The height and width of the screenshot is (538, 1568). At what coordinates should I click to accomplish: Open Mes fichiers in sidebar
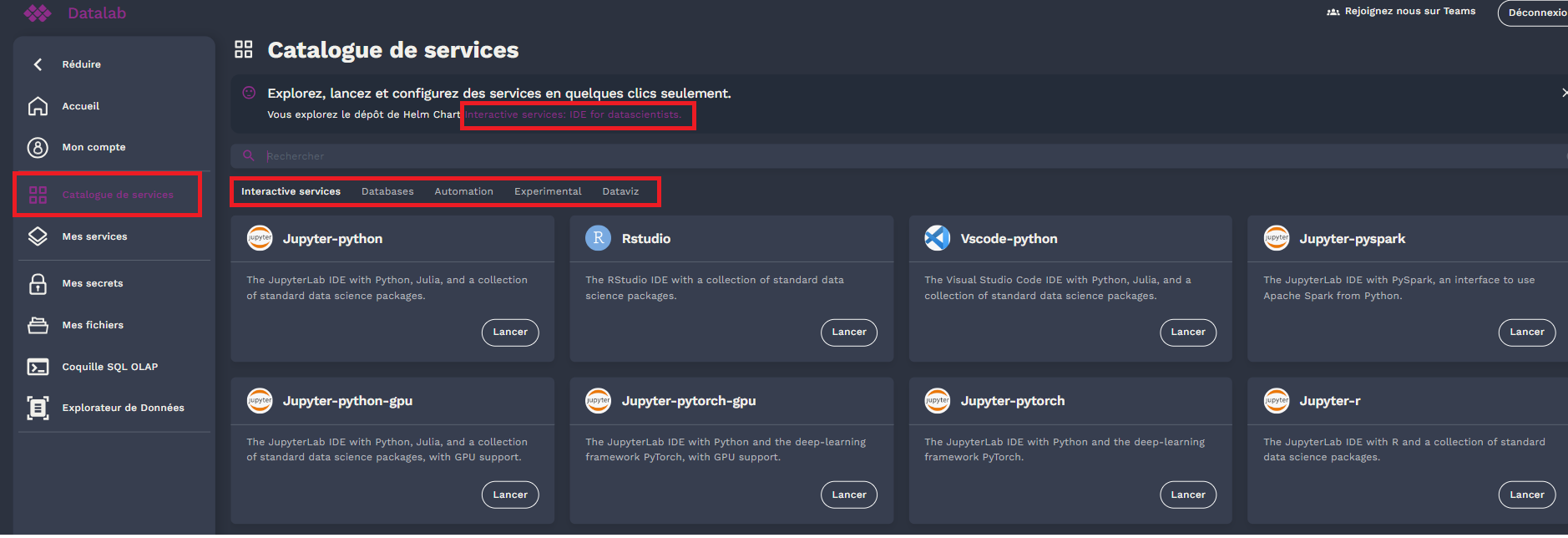(x=92, y=325)
